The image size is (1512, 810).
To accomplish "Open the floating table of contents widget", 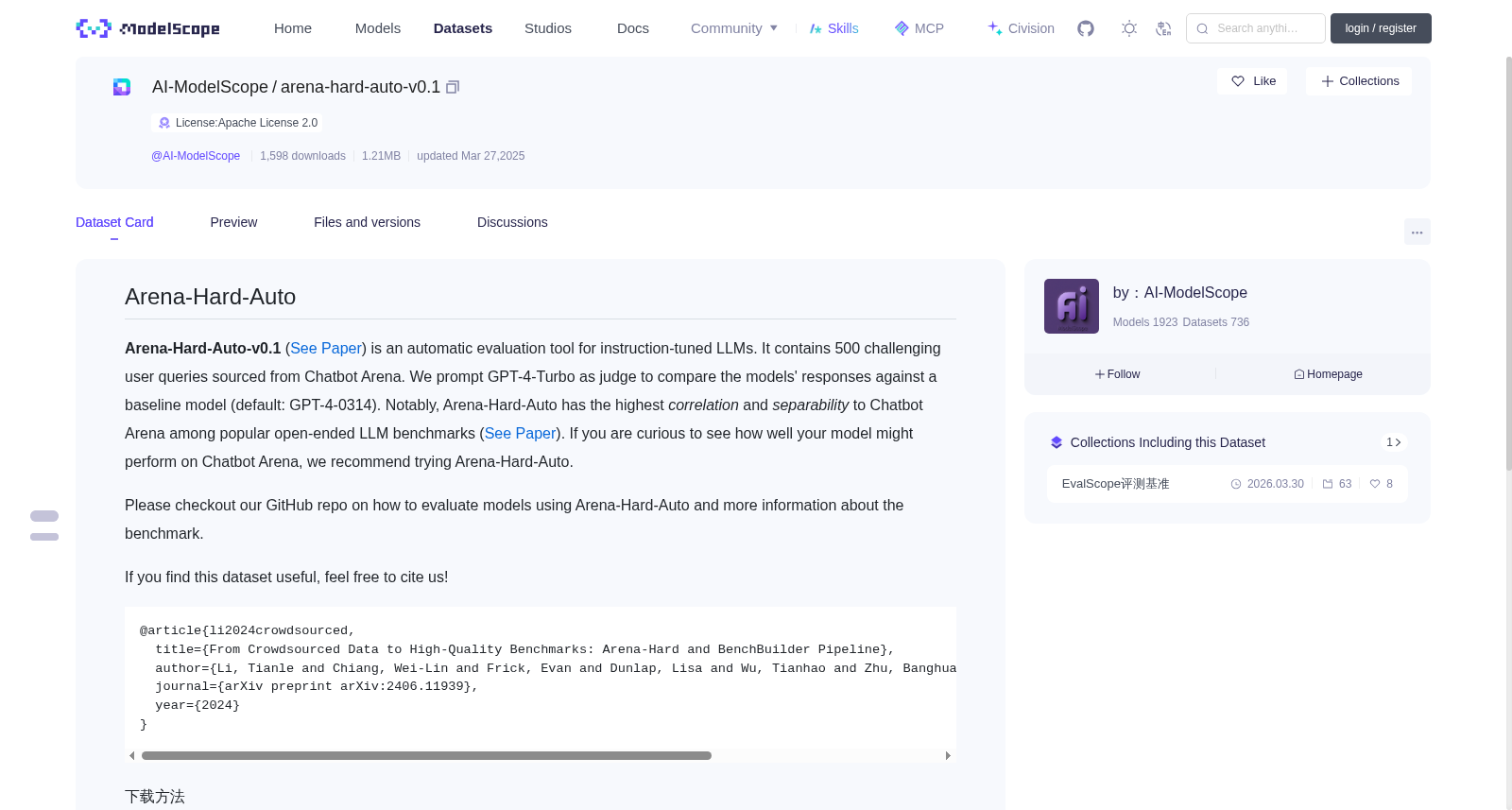I will click(44, 526).
